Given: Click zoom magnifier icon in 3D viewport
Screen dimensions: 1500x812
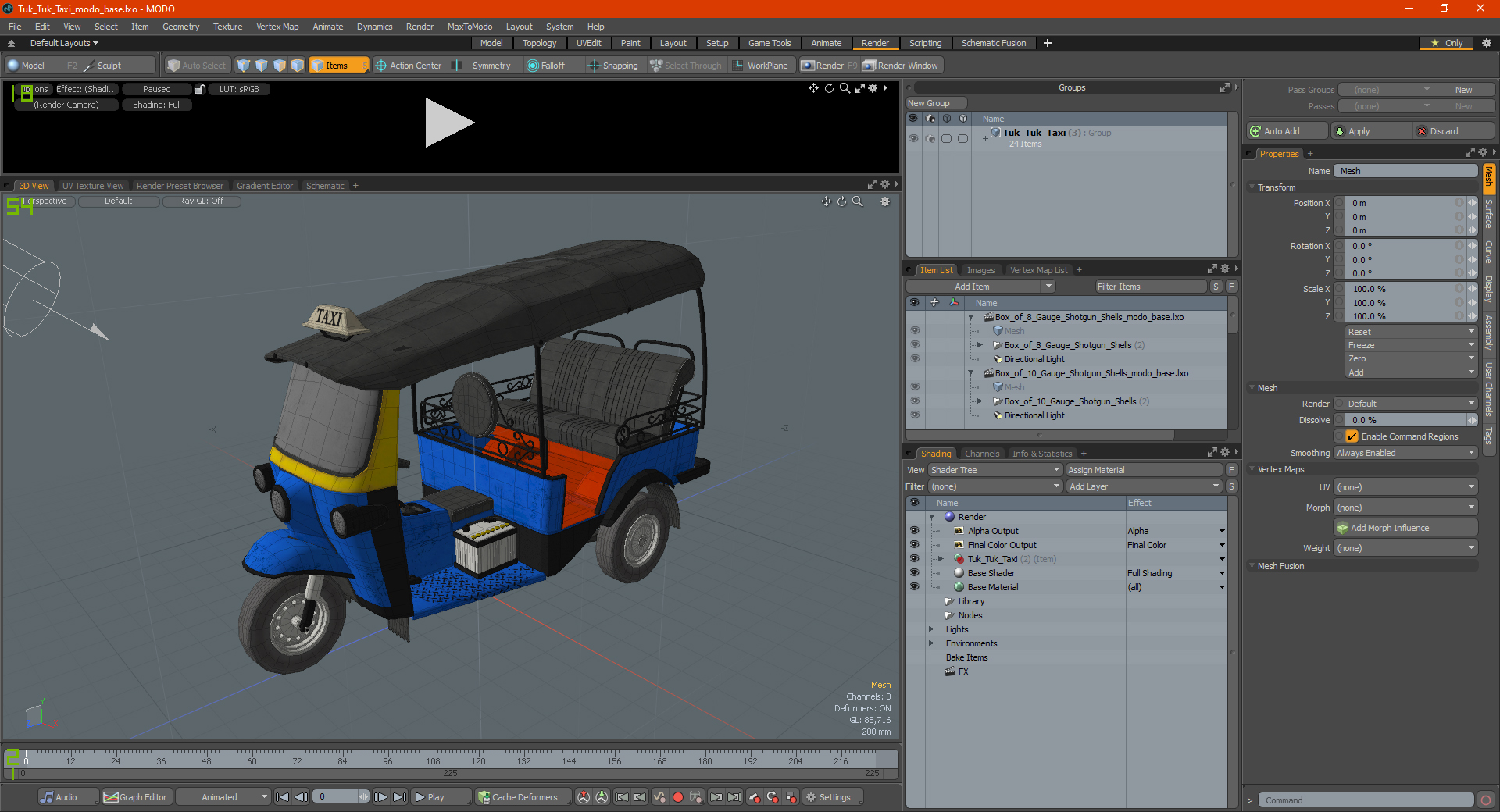Looking at the screenshot, I should 857,201.
